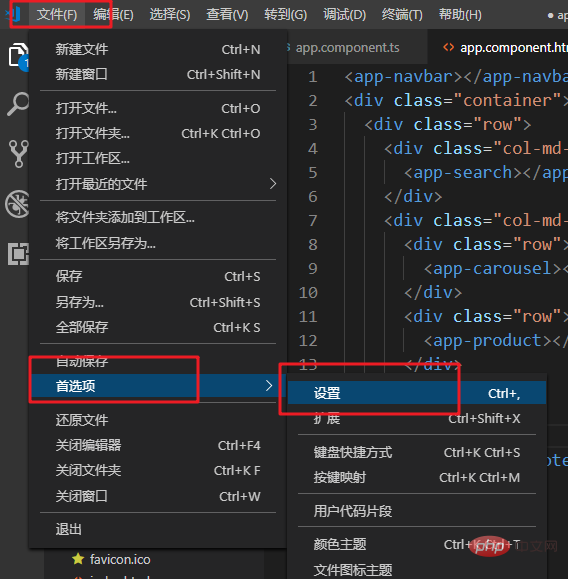
Task: Click line number 1 in editor
Action: 312,77
